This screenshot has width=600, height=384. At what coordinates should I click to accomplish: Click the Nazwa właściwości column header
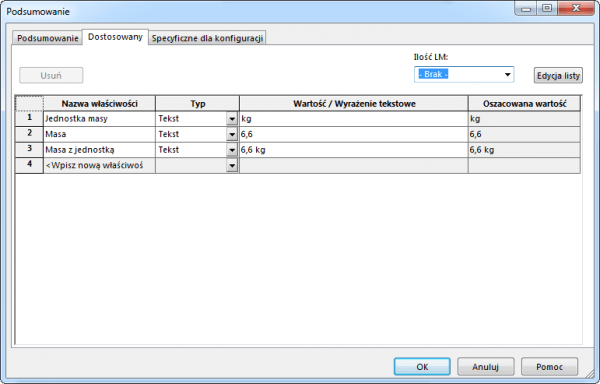99,104
